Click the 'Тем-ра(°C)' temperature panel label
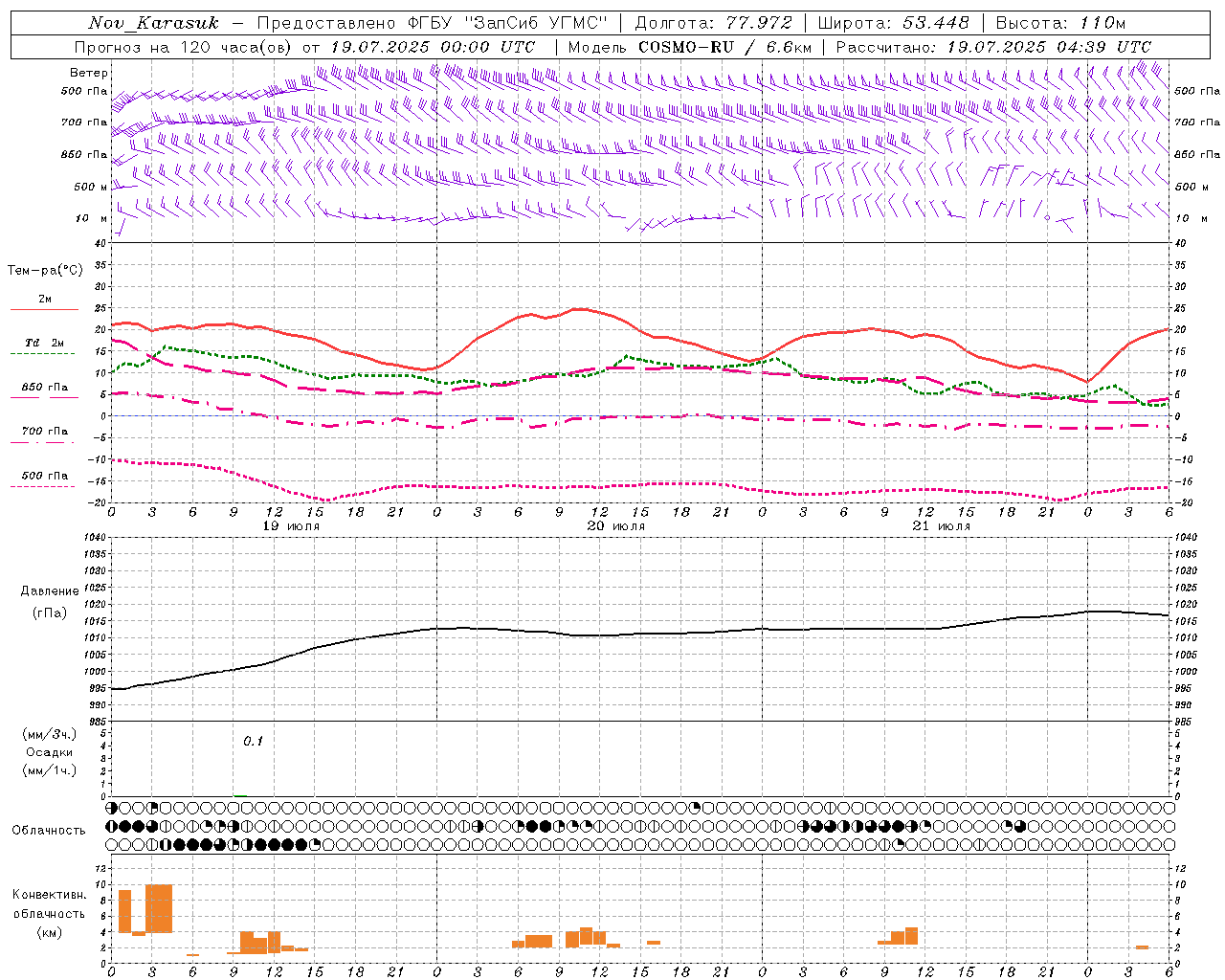Viewport: 1225px width, 980px height. 45,271
